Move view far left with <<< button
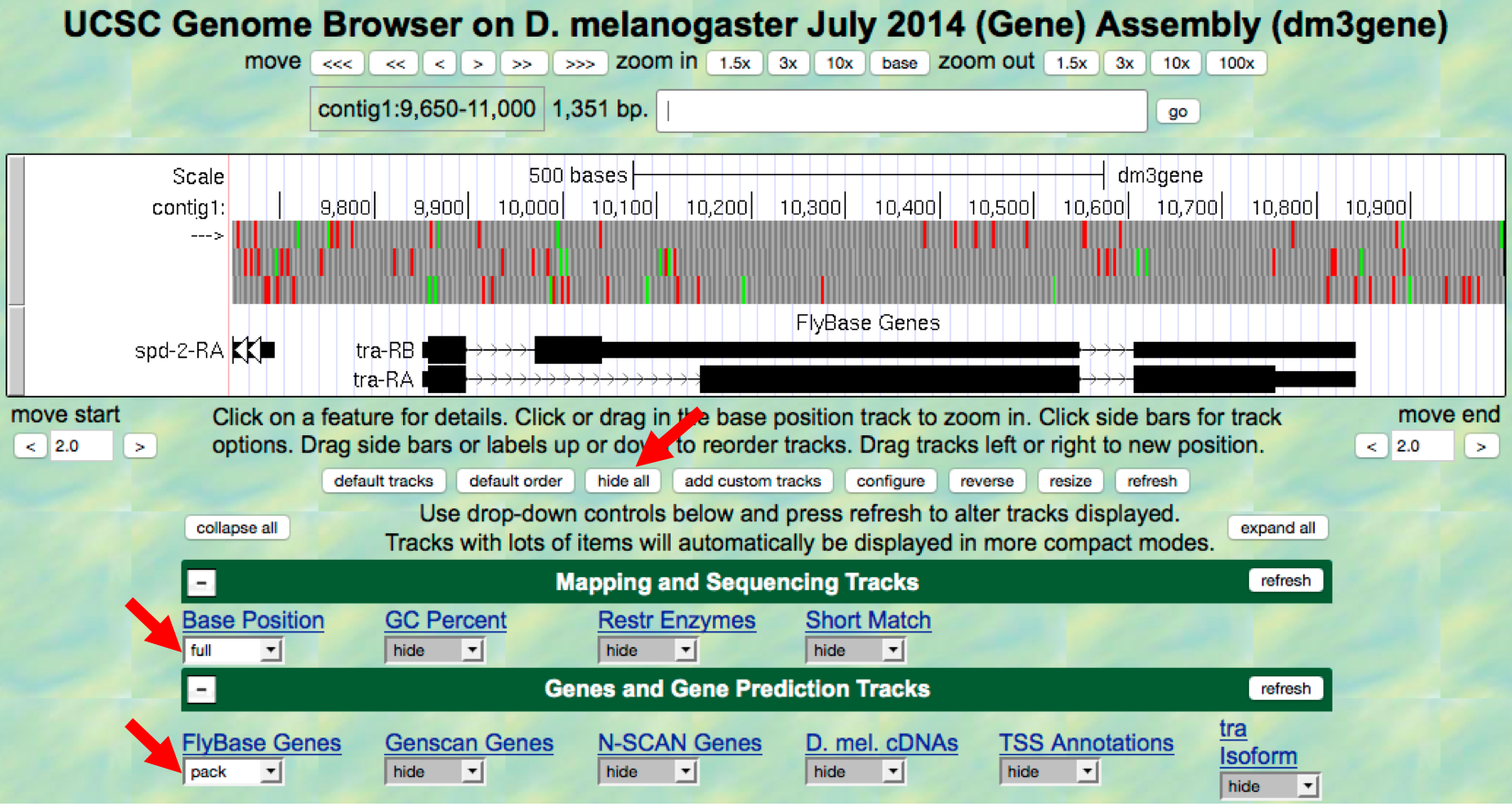The width and height of the screenshot is (1512, 810). [x=337, y=63]
